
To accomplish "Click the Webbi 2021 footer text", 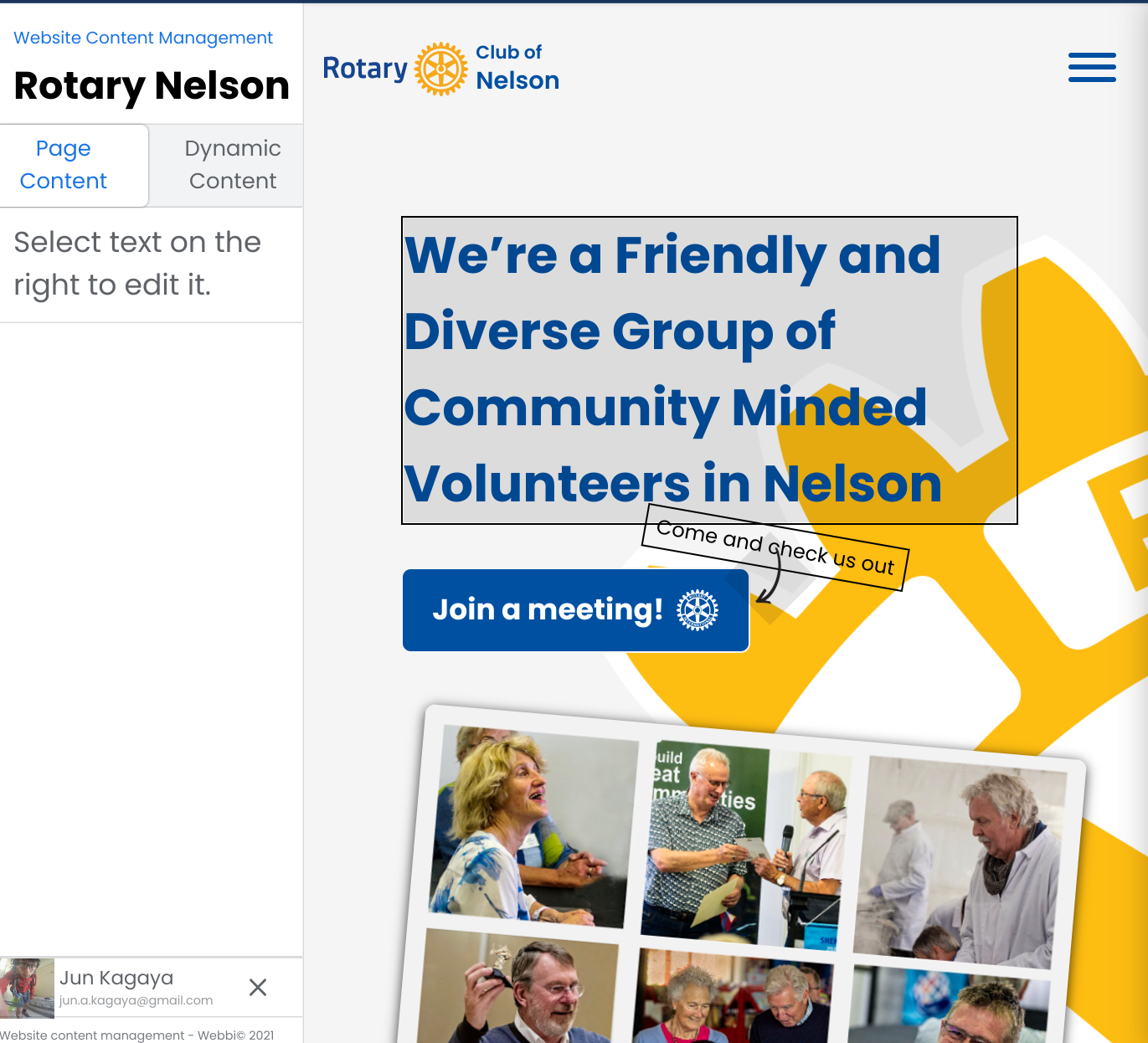I will click(x=137, y=1035).
